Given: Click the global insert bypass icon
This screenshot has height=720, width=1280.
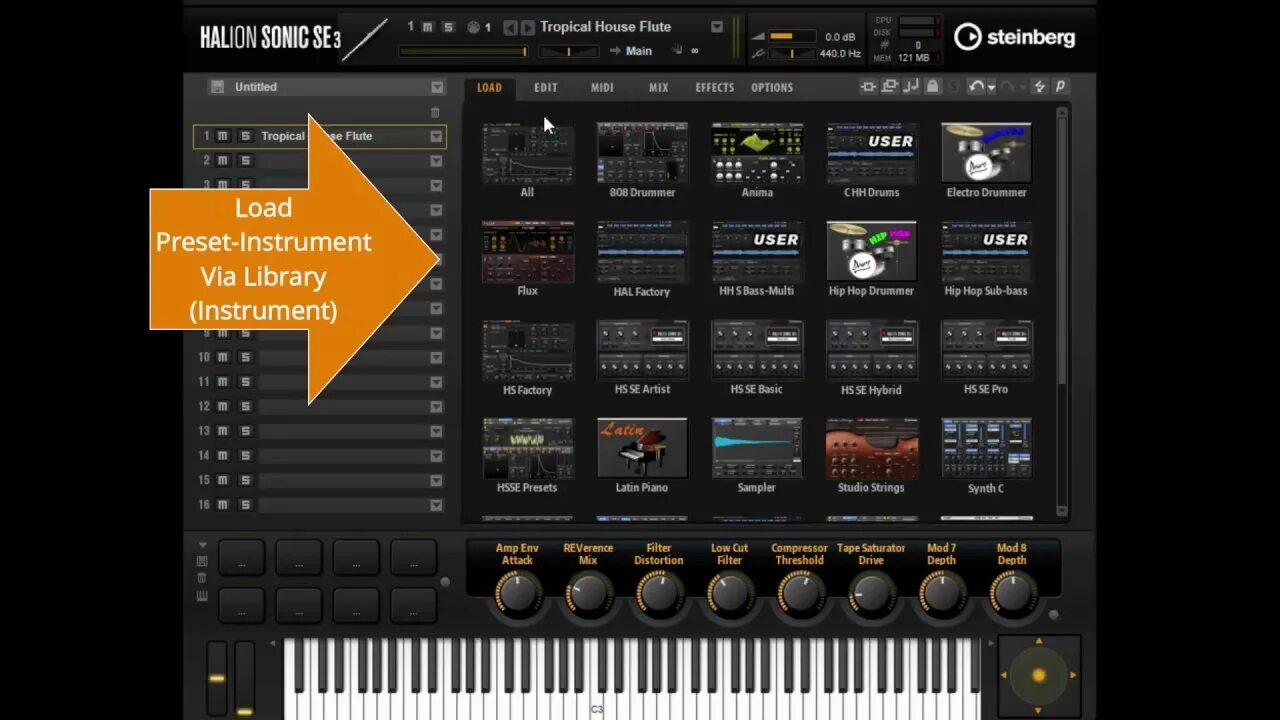Looking at the screenshot, I should click(868, 87).
